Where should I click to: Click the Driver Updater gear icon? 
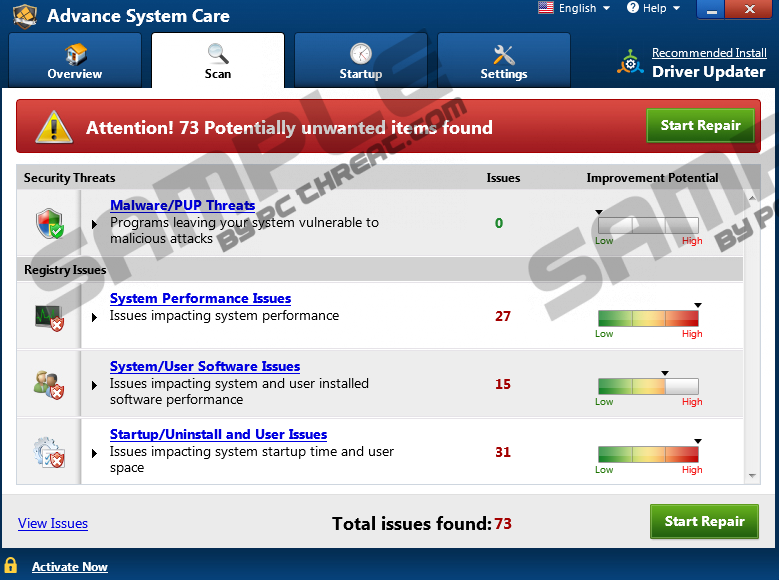click(630, 63)
